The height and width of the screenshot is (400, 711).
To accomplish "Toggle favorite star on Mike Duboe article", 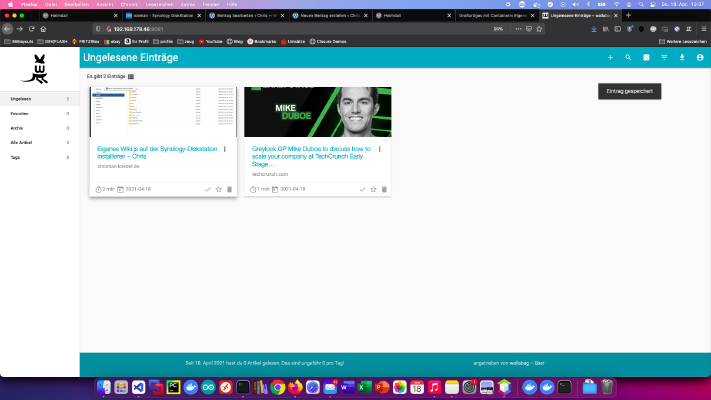I will [373, 189].
